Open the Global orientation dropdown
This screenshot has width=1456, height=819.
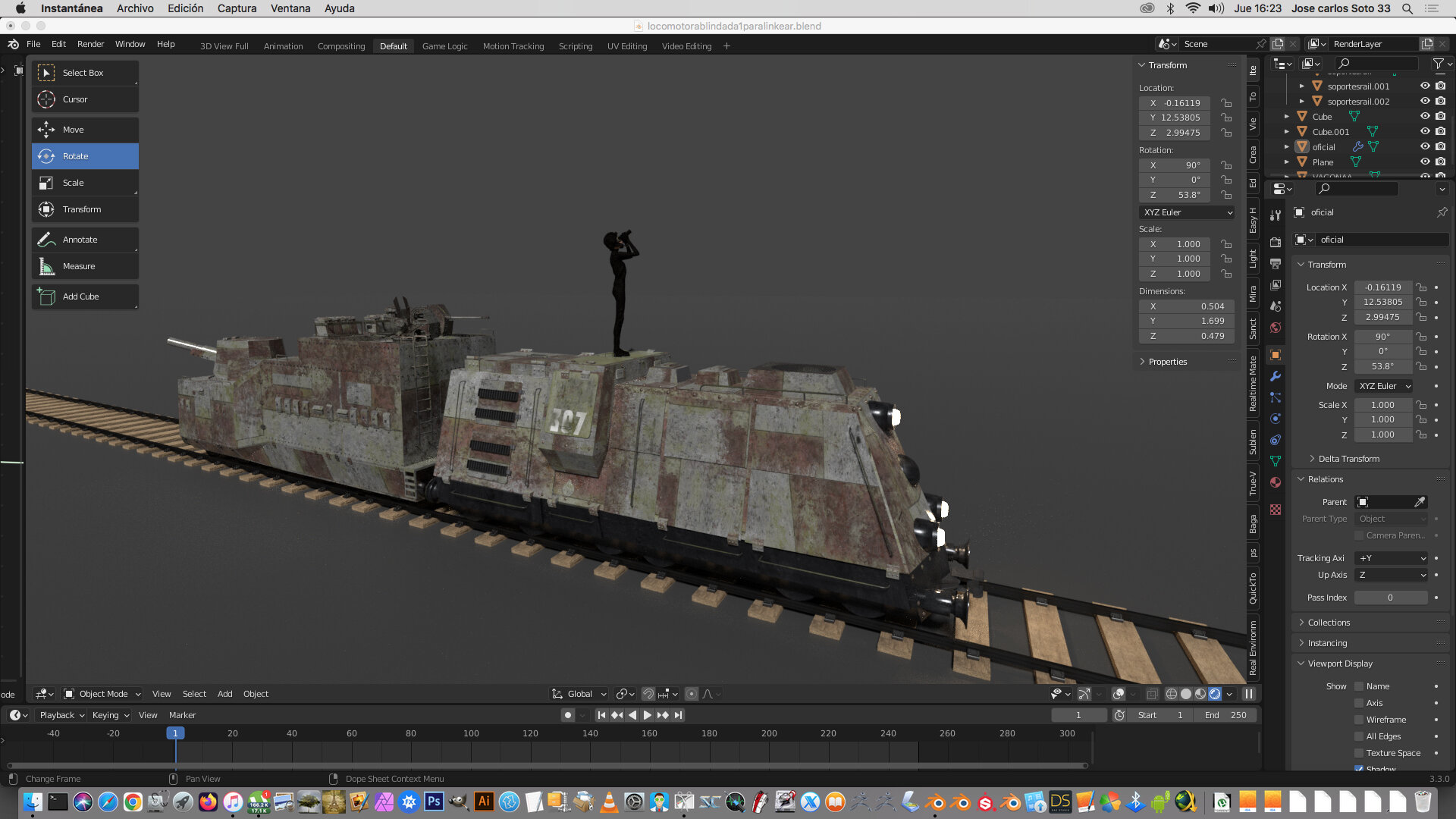click(579, 694)
